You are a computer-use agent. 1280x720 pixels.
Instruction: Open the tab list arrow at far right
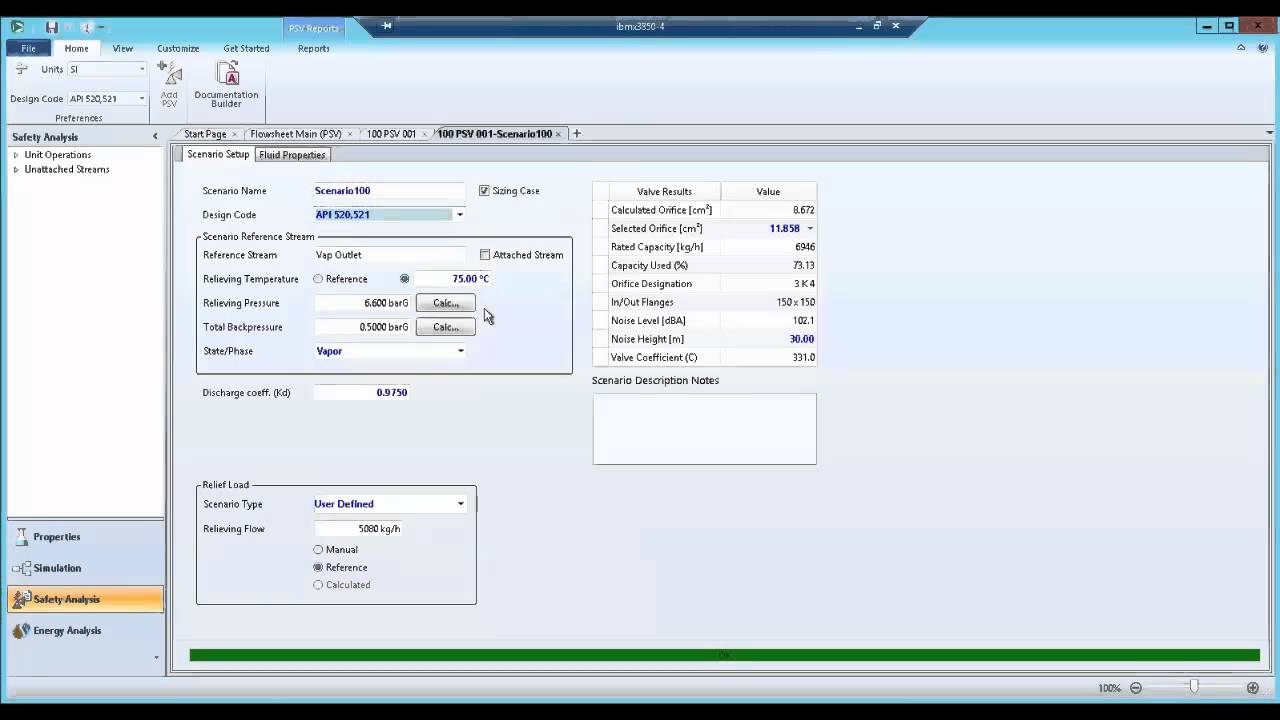click(x=1270, y=134)
